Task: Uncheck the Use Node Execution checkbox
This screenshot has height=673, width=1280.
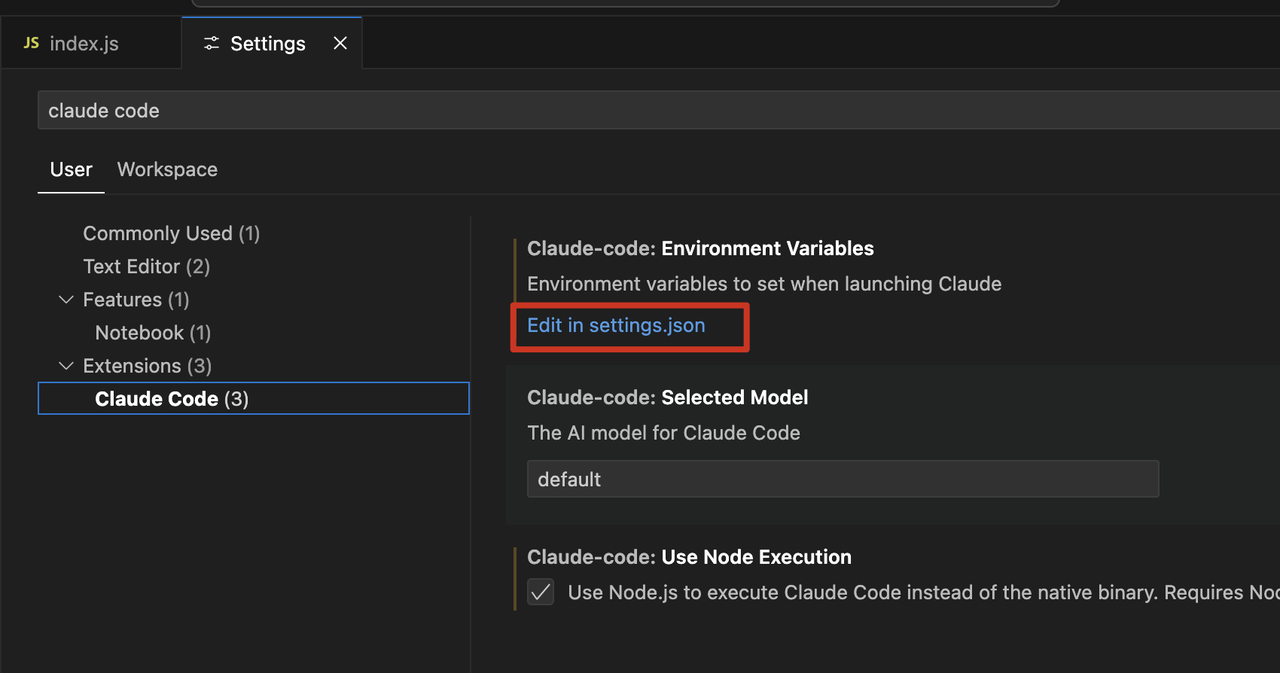Action: pos(541,592)
